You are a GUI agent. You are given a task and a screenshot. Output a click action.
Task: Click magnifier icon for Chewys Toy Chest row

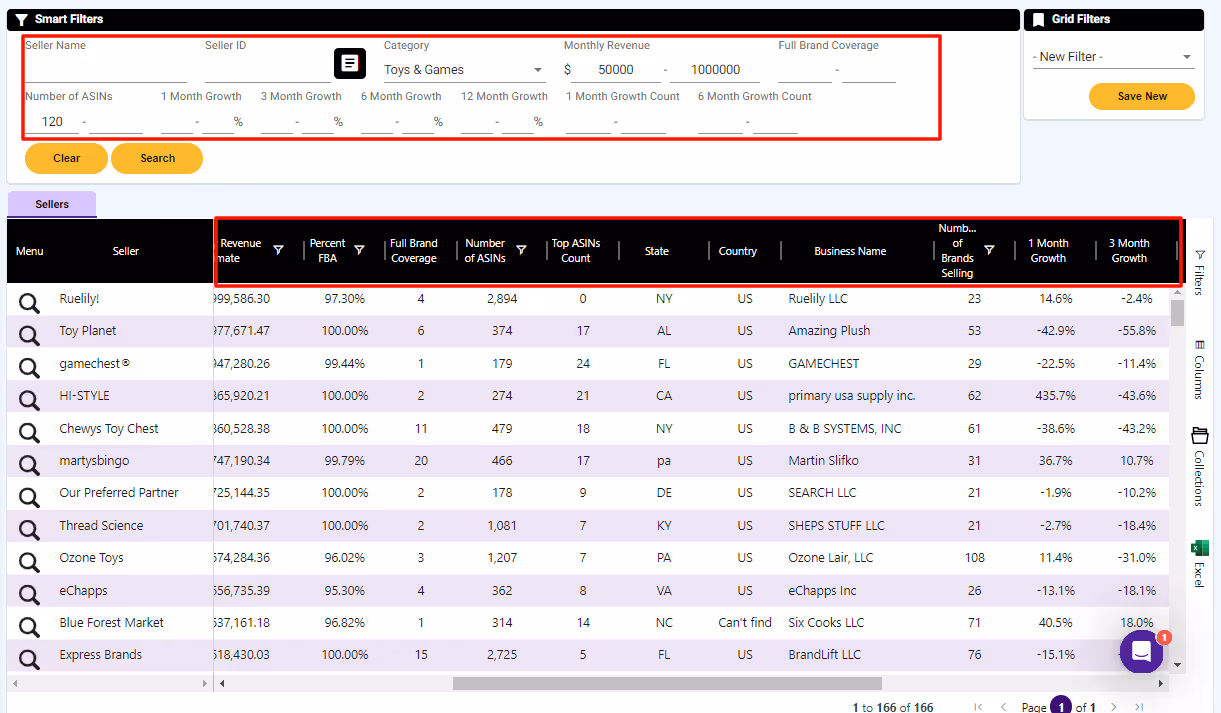click(x=29, y=433)
